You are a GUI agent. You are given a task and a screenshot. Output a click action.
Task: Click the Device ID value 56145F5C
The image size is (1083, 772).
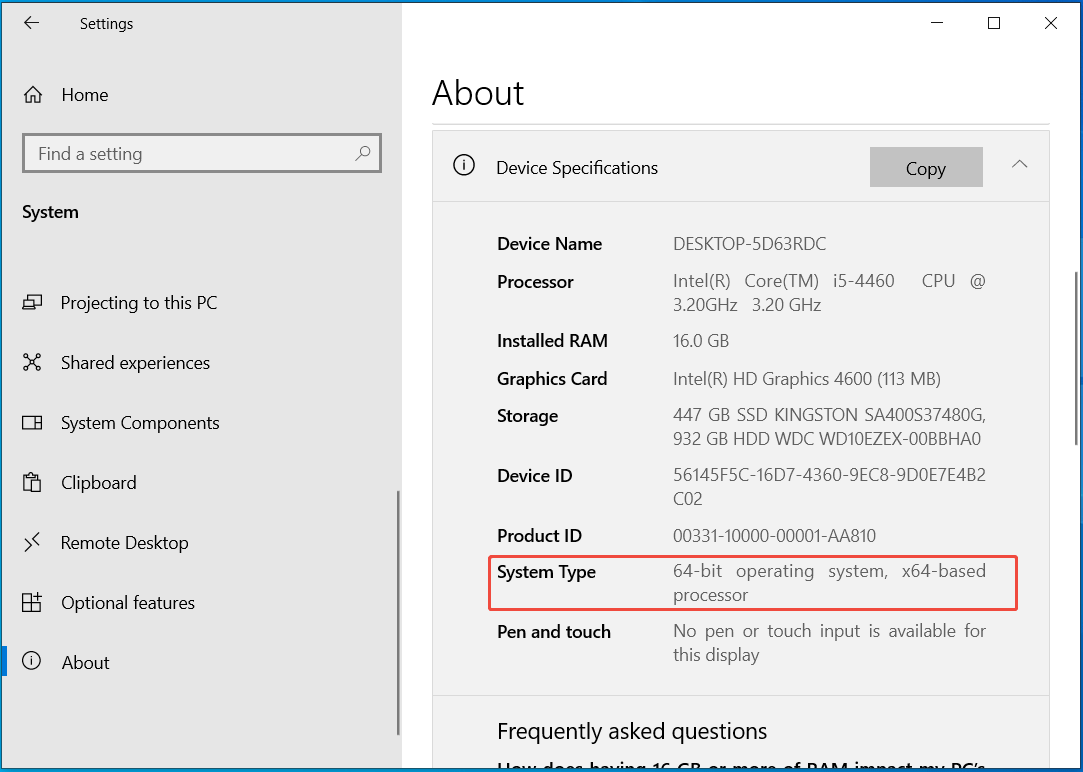(829, 487)
